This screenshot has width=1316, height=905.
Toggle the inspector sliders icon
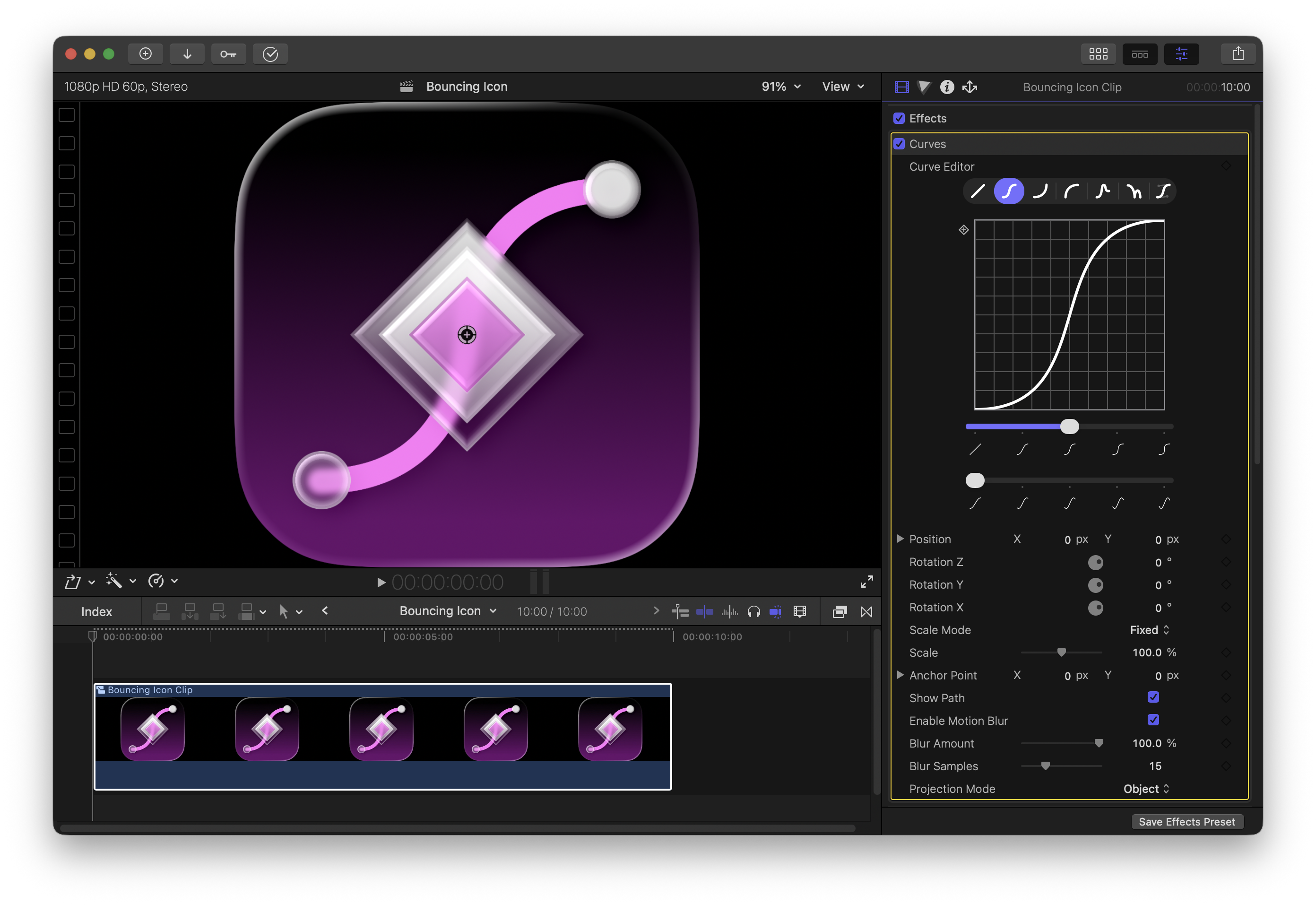pyautogui.click(x=1181, y=54)
